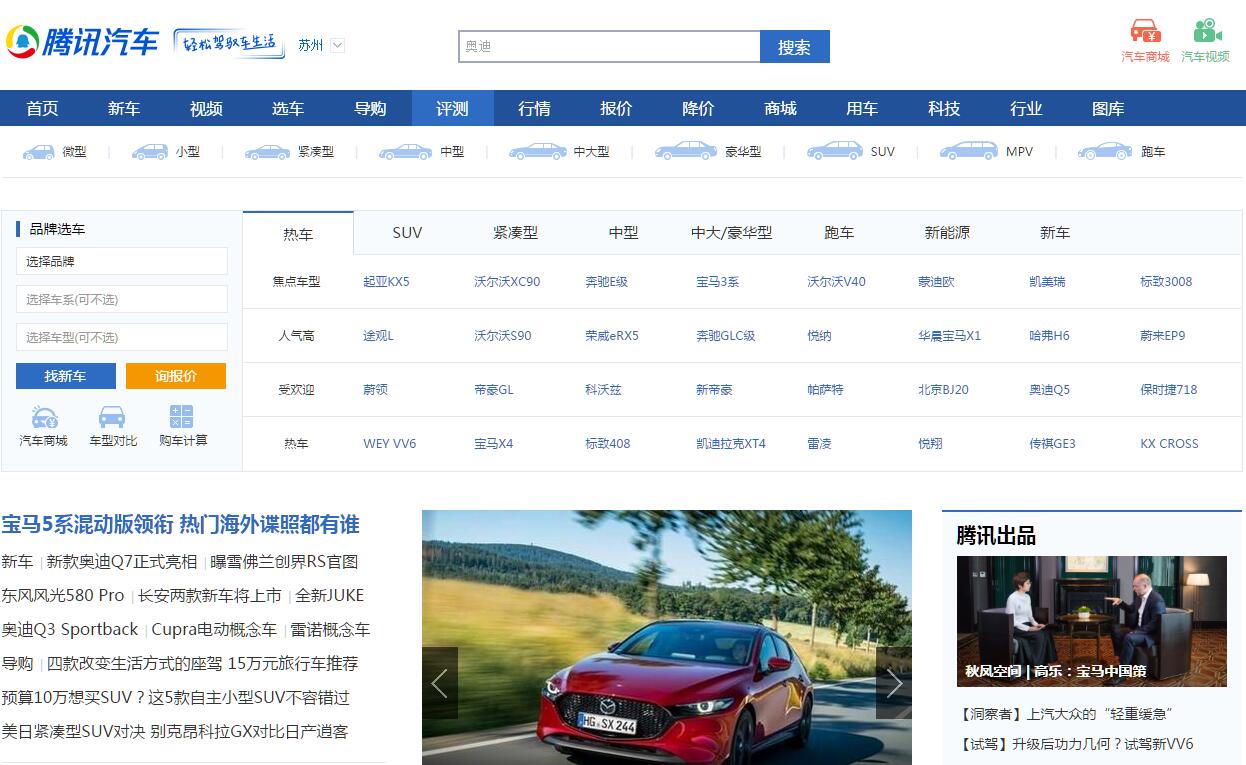Open the 沃尔沃XC90 car link
This screenshot has height=765, width=1246.
coord(506,281)
